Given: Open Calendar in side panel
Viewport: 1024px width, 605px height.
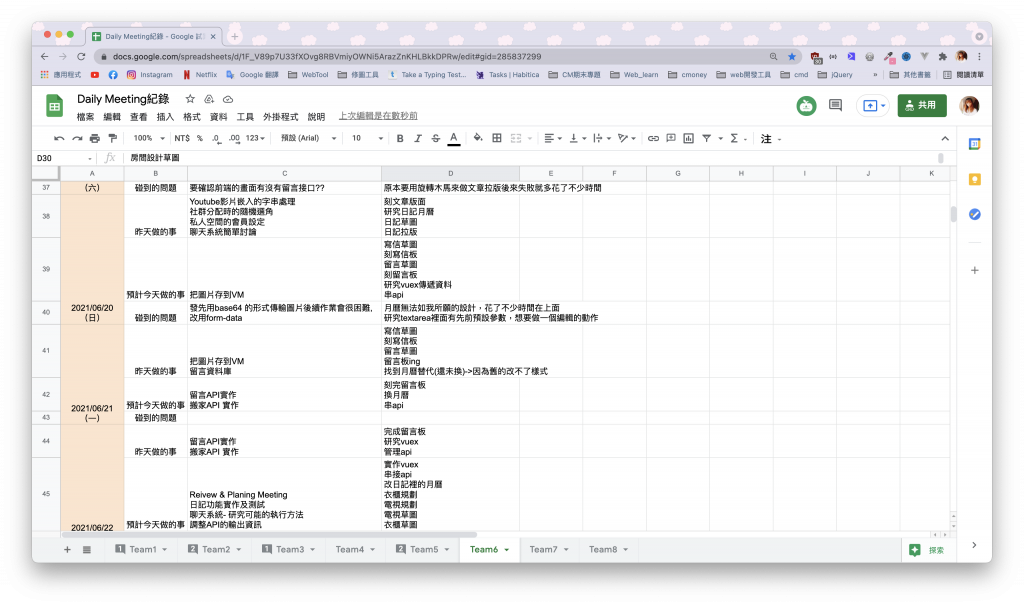Looking at the screenshot, I should pyautogui.click(x=974, y=144).
